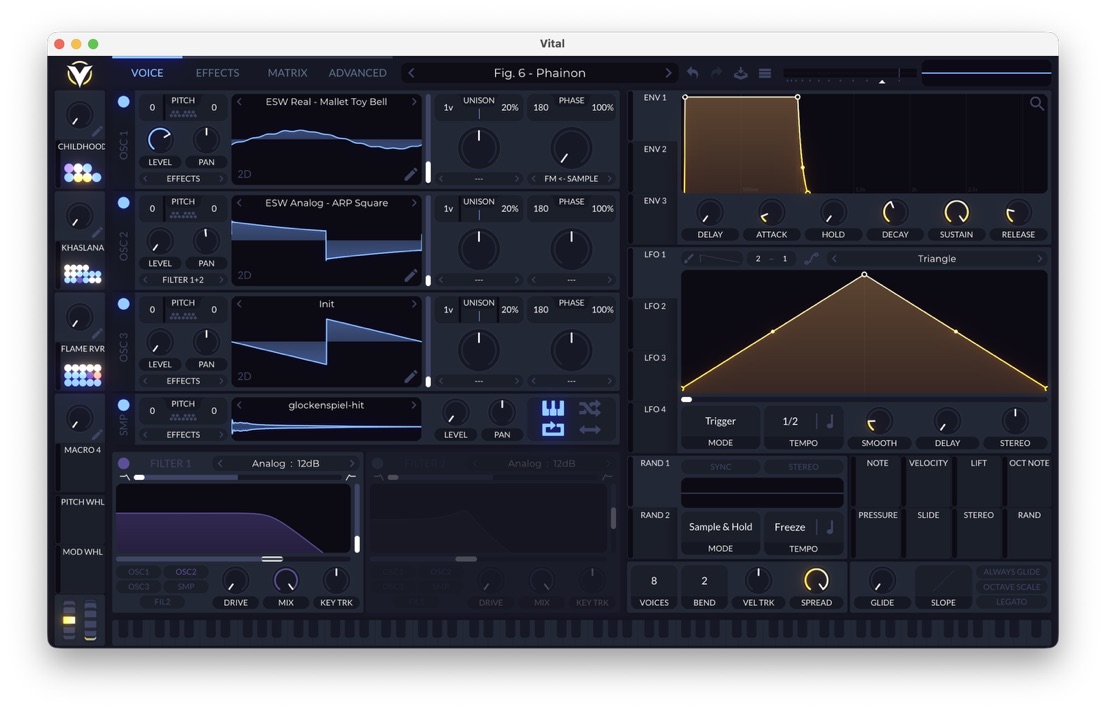Screen dimensions: 1106x711
Task: Click the undo arrow icon
Action: pos(693,73)
